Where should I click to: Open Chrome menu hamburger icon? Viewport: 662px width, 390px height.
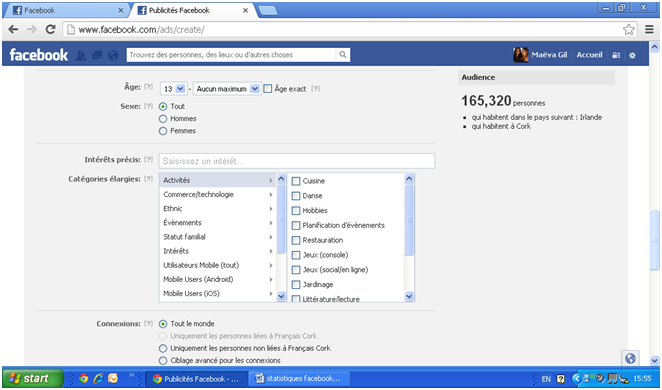(x=649, y=29)
